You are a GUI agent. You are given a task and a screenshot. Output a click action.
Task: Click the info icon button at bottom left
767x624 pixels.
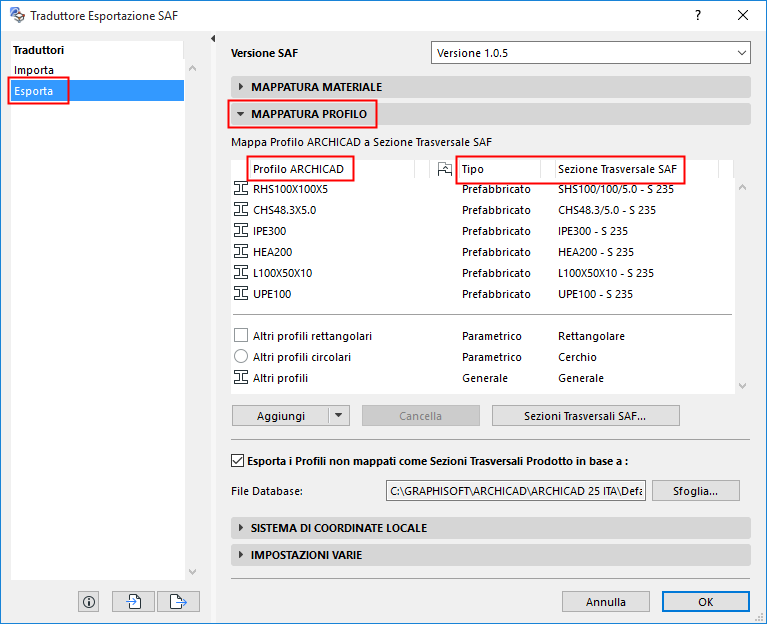coord(89,602)
